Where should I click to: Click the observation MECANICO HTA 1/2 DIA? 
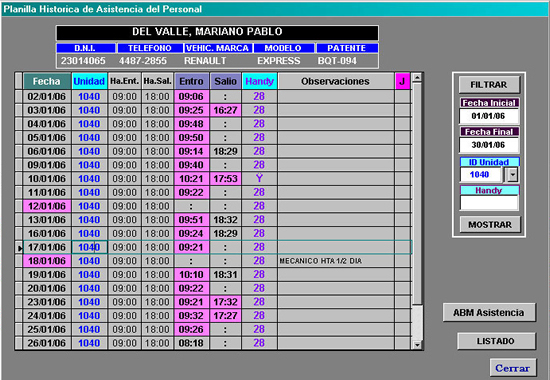tap(321, 261)
